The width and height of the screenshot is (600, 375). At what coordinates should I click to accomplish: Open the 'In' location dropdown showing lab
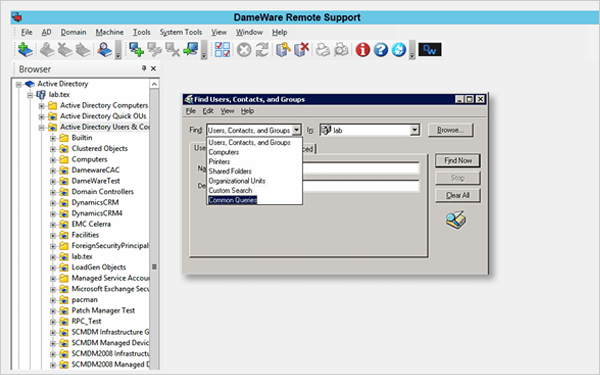pyautogui.click(x=414, y=130)
